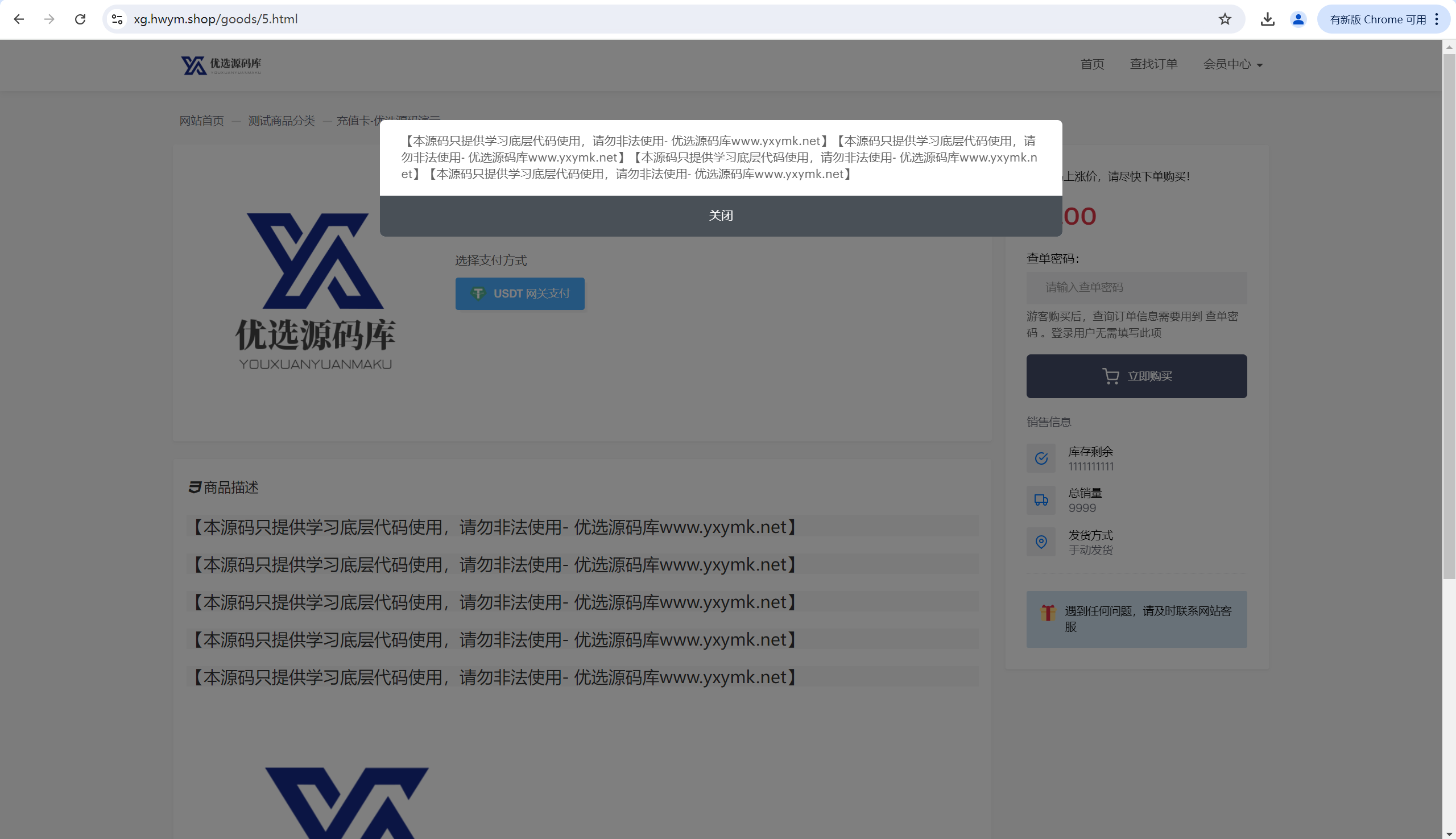Expand the 会员中心 dropdown
This screenshot has height=839, width=1456.
pyautogui.click(x=1232, y=64)
